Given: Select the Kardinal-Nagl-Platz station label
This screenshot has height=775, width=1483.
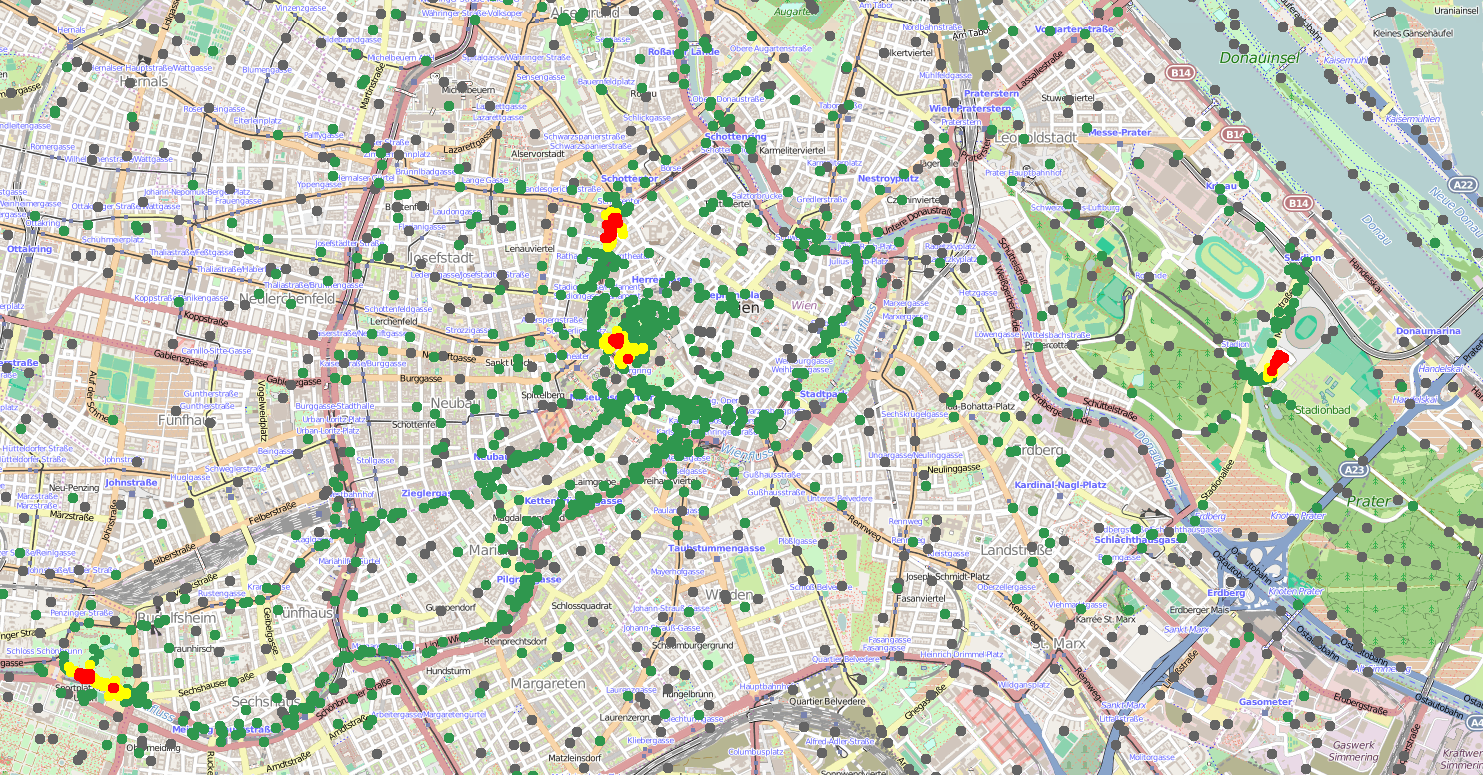Looking at the screenshot, I should click(x=1060, y=484).
